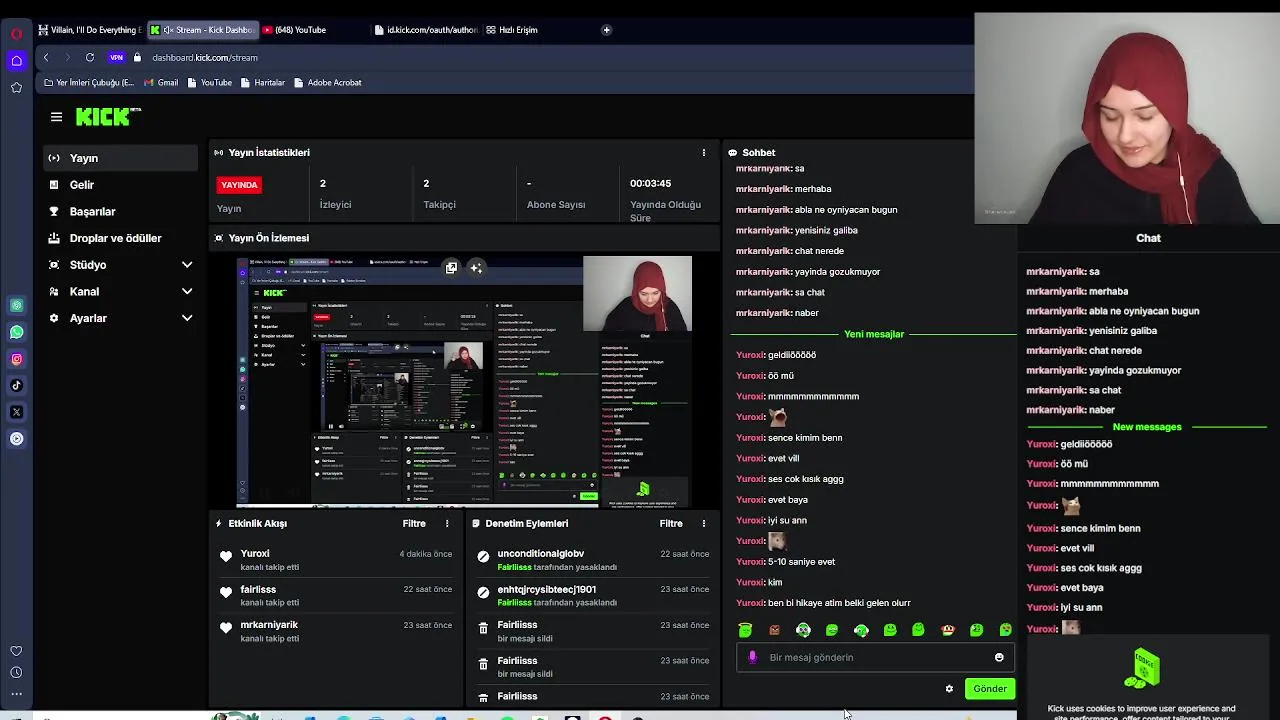1280x720 pixels.
Task: Click Yuroxi's "sence kimim benn" message in Sohbet
Action: tap(789, 438)
